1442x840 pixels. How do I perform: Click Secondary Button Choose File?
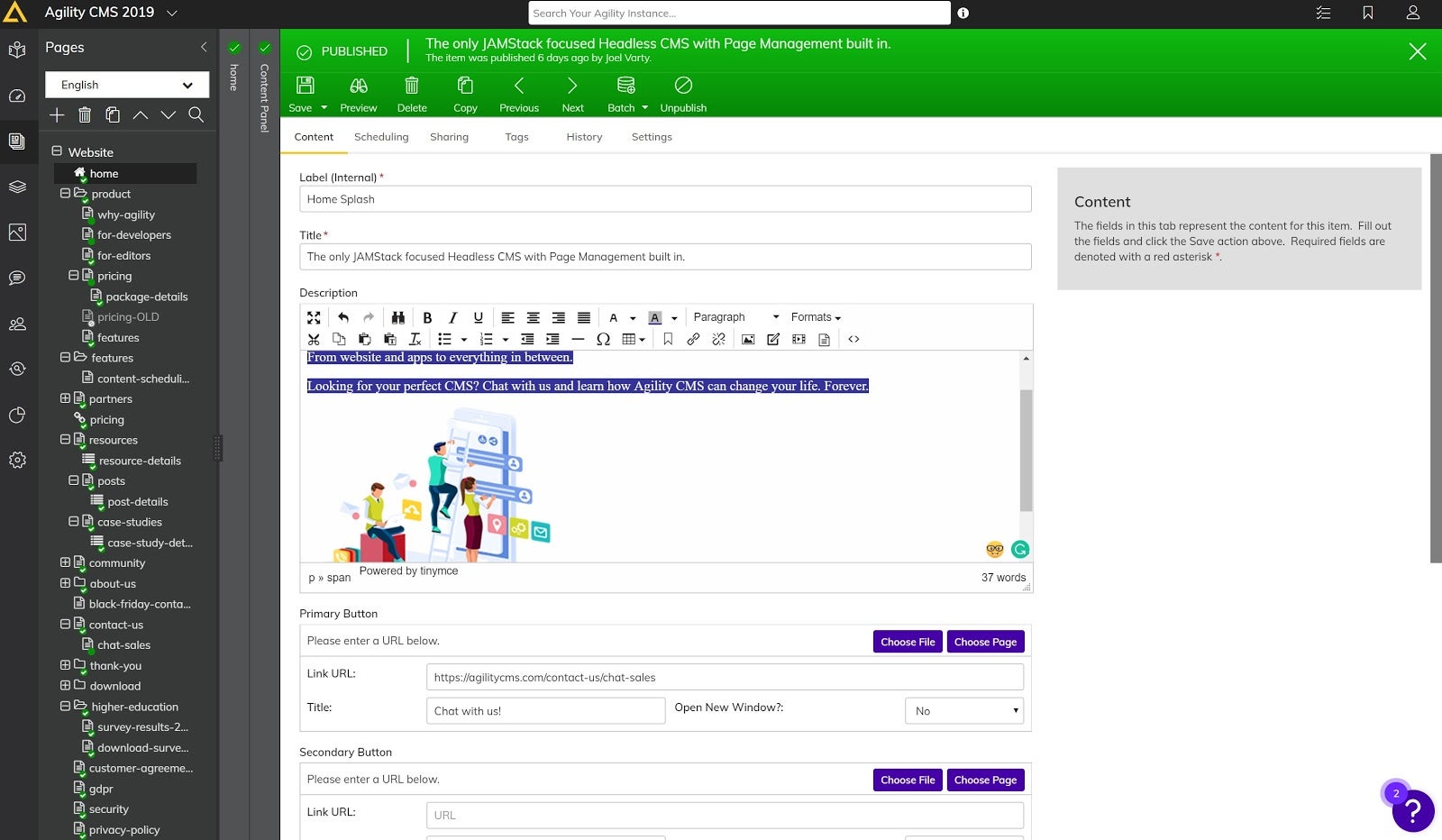point(908,780)
